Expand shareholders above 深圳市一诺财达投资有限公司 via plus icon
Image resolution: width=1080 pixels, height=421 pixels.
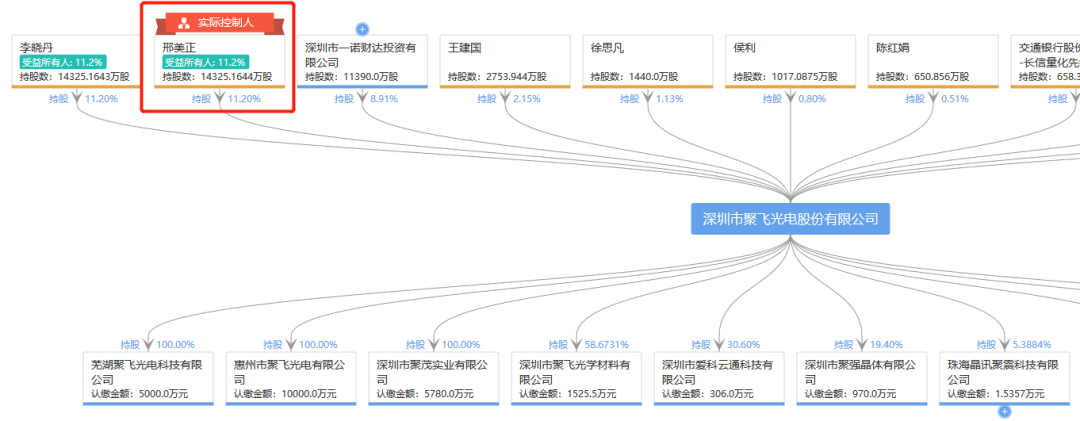(x=362, y=29)
